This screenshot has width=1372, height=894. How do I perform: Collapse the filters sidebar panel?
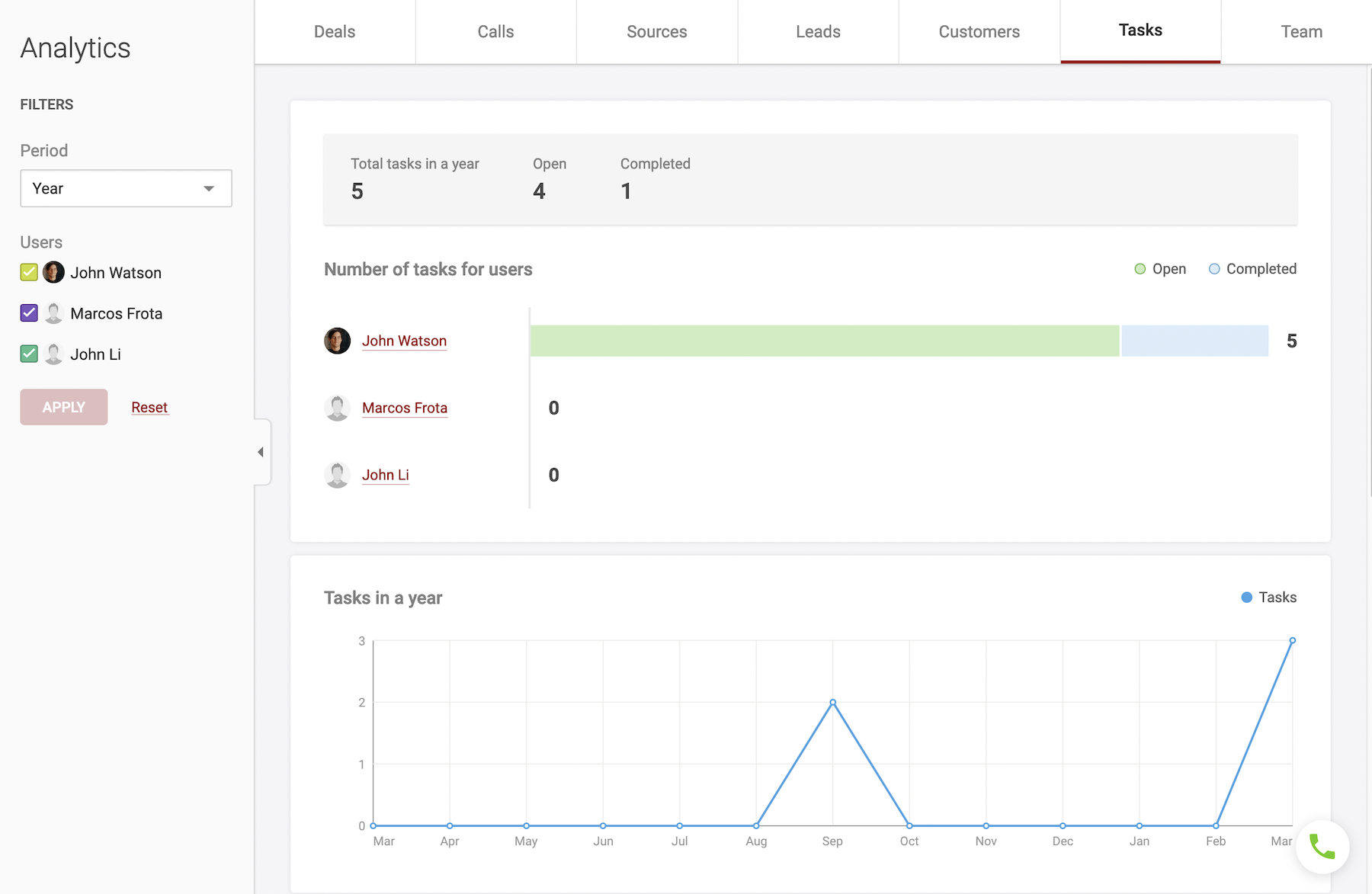pyautogui.click(x=261, y=452)
